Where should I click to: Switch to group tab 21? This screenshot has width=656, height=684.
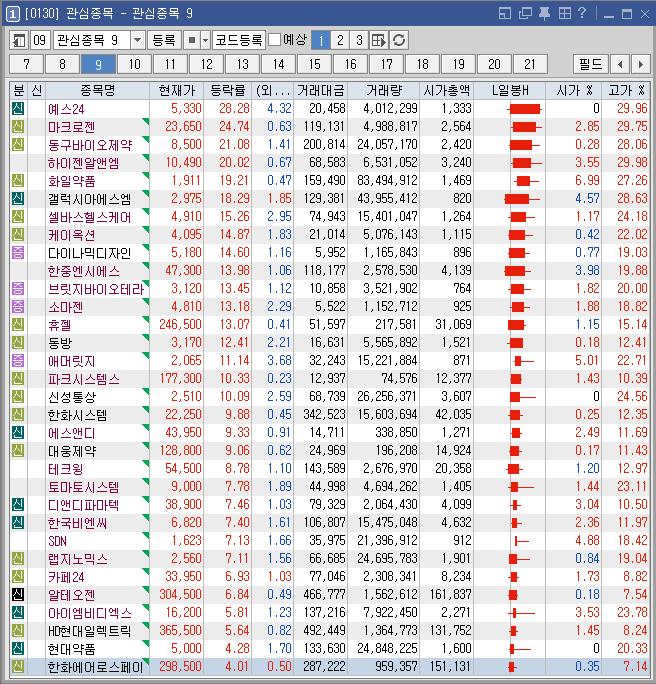tap(530, 65)
